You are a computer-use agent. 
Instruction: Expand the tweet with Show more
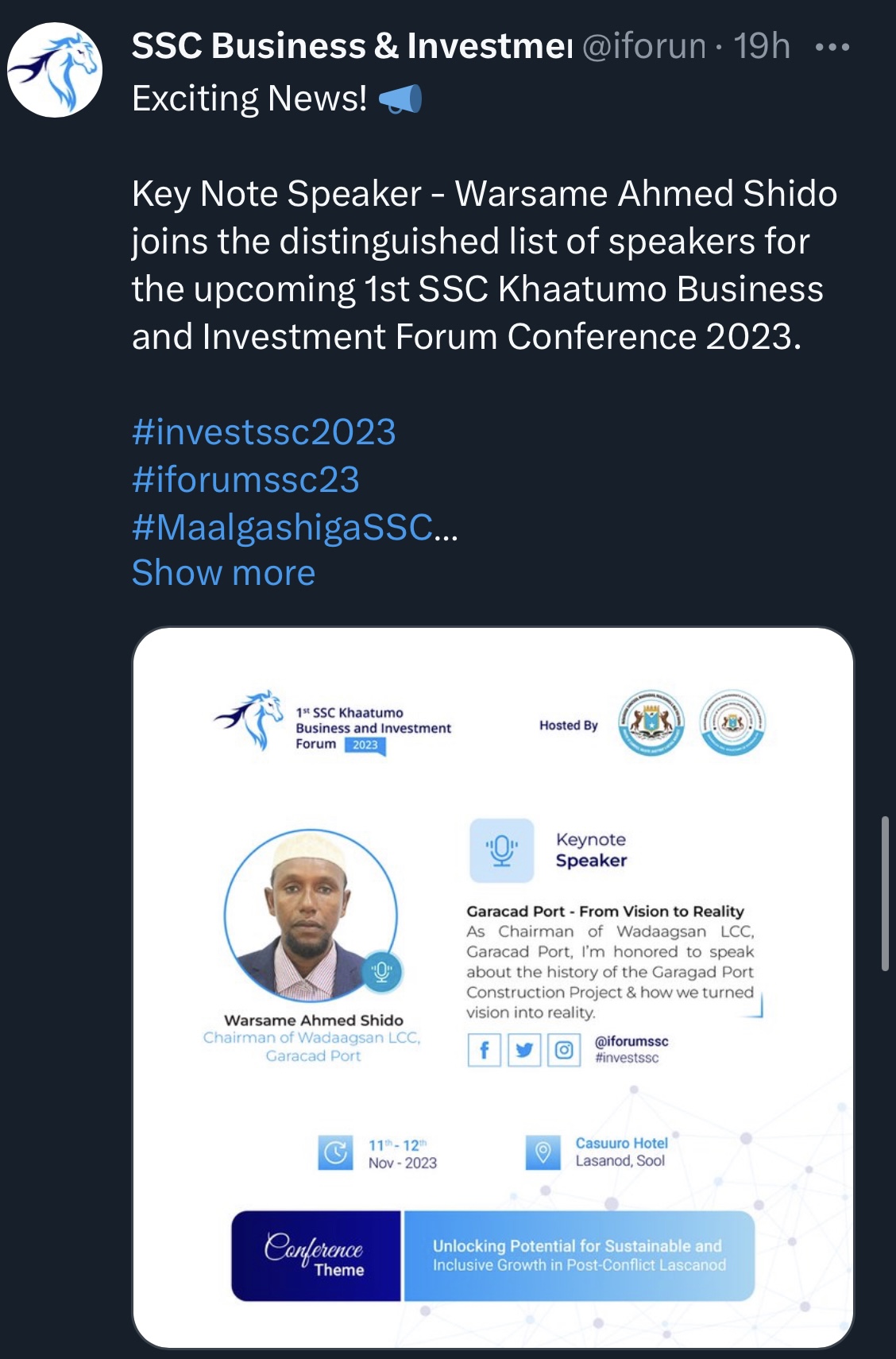pos(224,573)
